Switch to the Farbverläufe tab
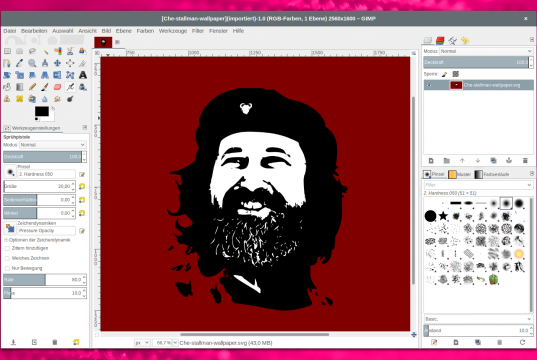 (x=492, y=174)
